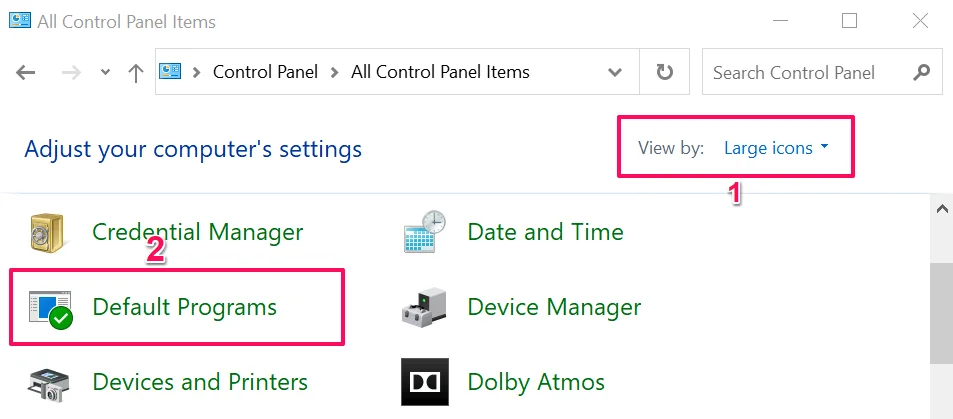Open the Date and Time link
This screenshot has width=953, height=419.
click(x=545, y=232)
